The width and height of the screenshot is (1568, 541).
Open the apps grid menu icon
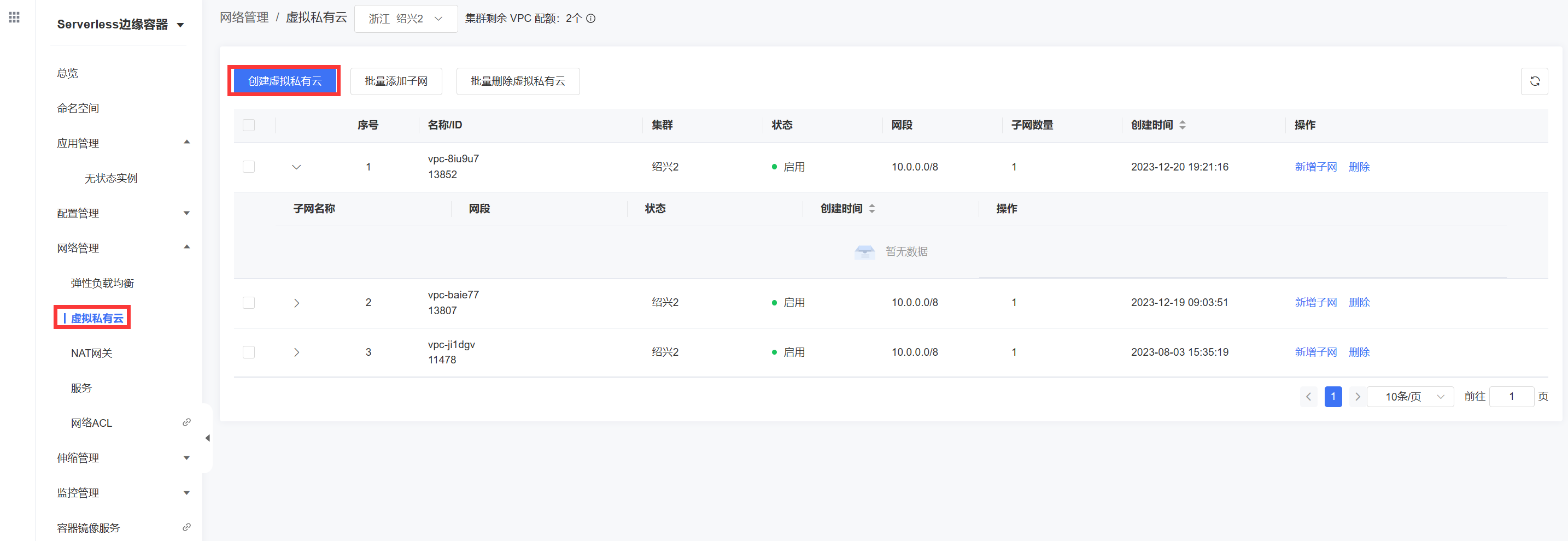(14, 17)
